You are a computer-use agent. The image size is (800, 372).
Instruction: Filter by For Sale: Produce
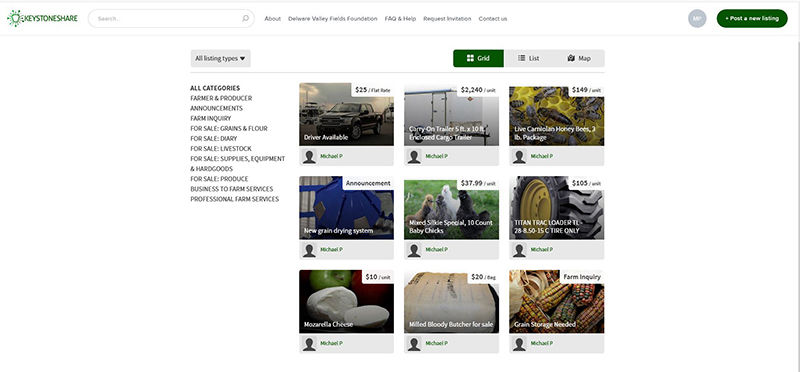click(x=219, y=179)
